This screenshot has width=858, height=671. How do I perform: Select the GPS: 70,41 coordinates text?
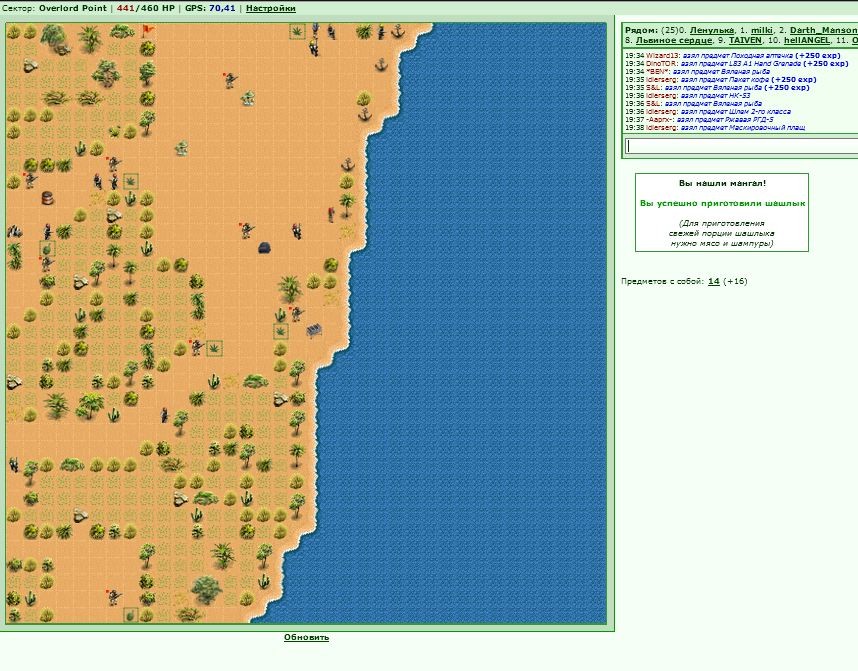tap(210, 8)
